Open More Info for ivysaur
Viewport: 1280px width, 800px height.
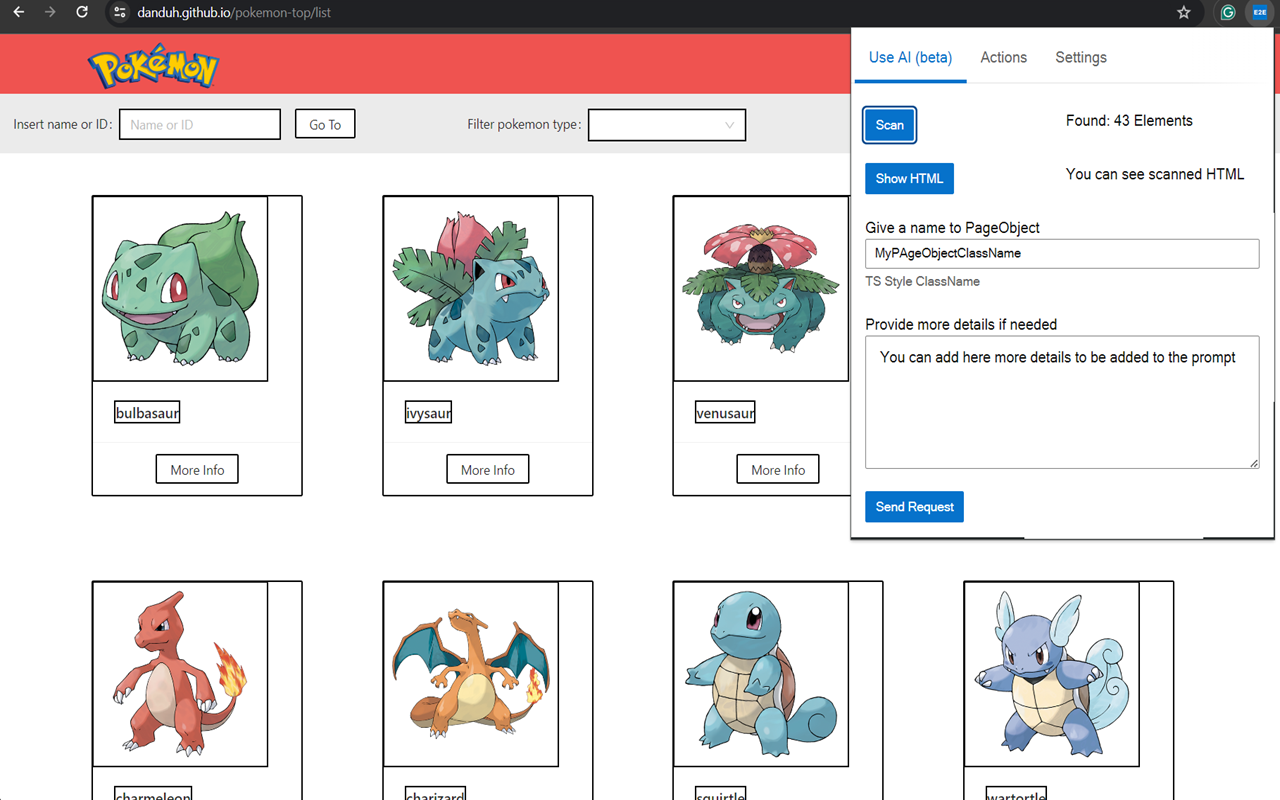[487, 470]
